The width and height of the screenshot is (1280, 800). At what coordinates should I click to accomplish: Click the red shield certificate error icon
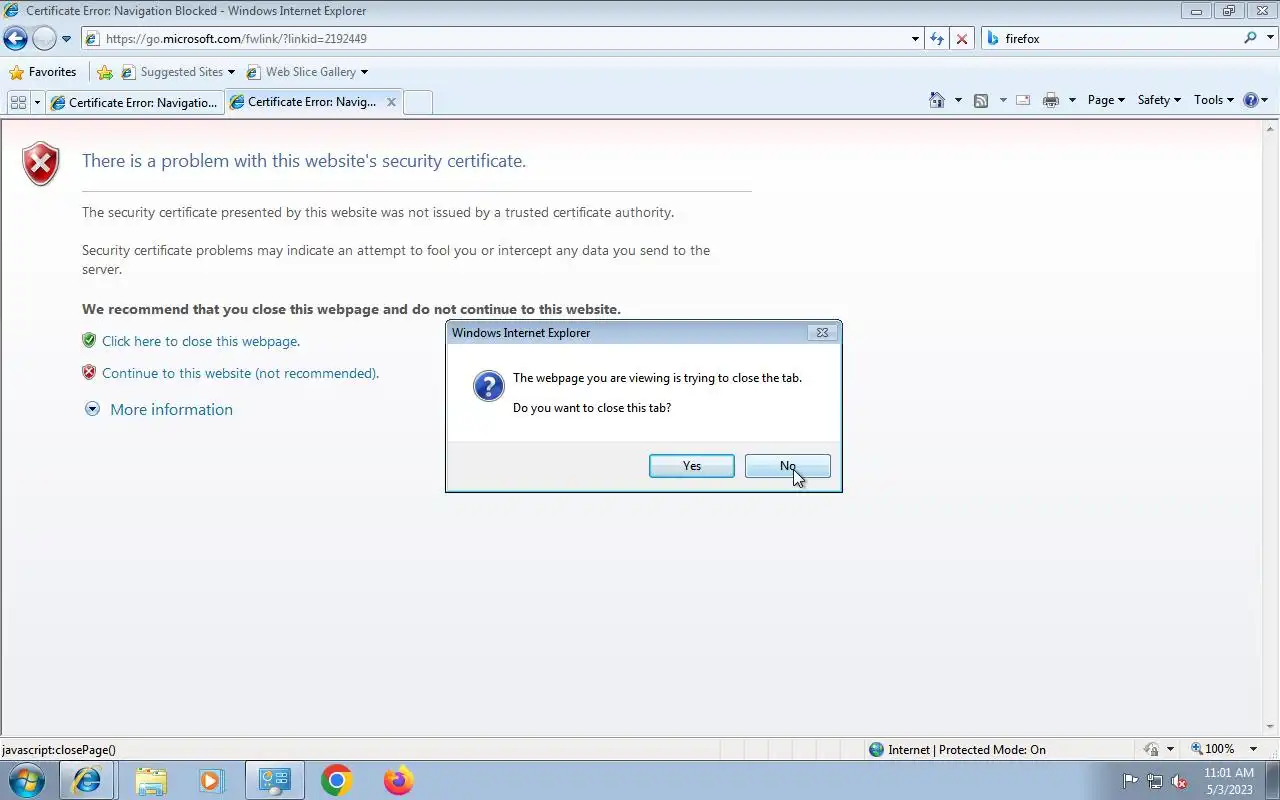click(x=41, y=164)
